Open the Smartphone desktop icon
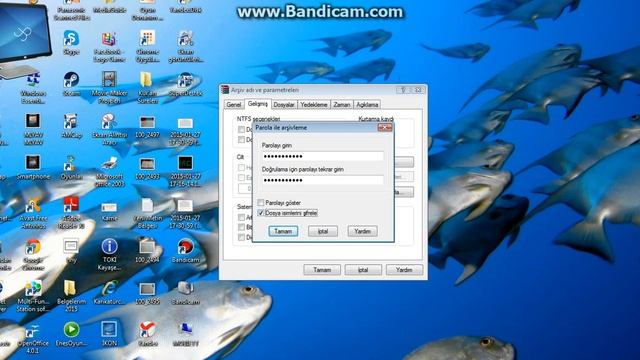The height and width of the screenshot is (360, 640). click(x=33, y=167)
